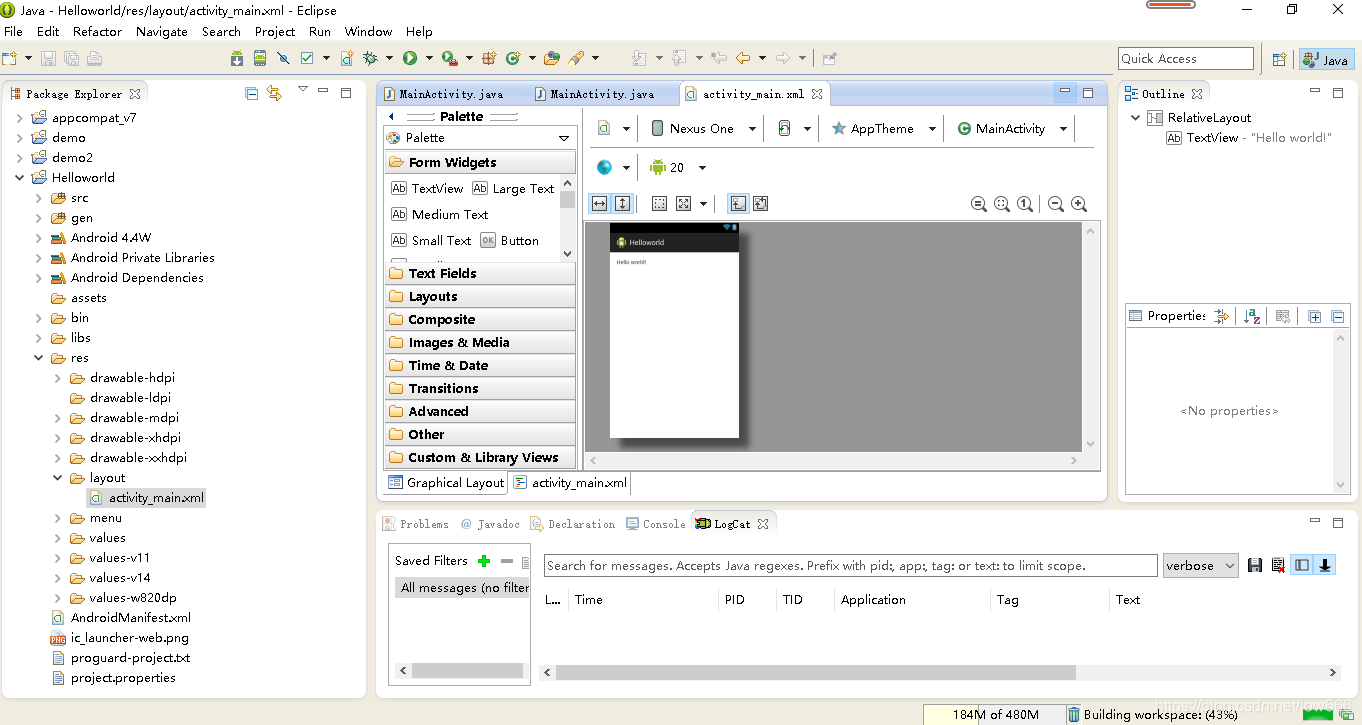Viewport: 1362px width, 725px height.
Task: Click the Quick Access field
Action: [x=1185, y=59]
